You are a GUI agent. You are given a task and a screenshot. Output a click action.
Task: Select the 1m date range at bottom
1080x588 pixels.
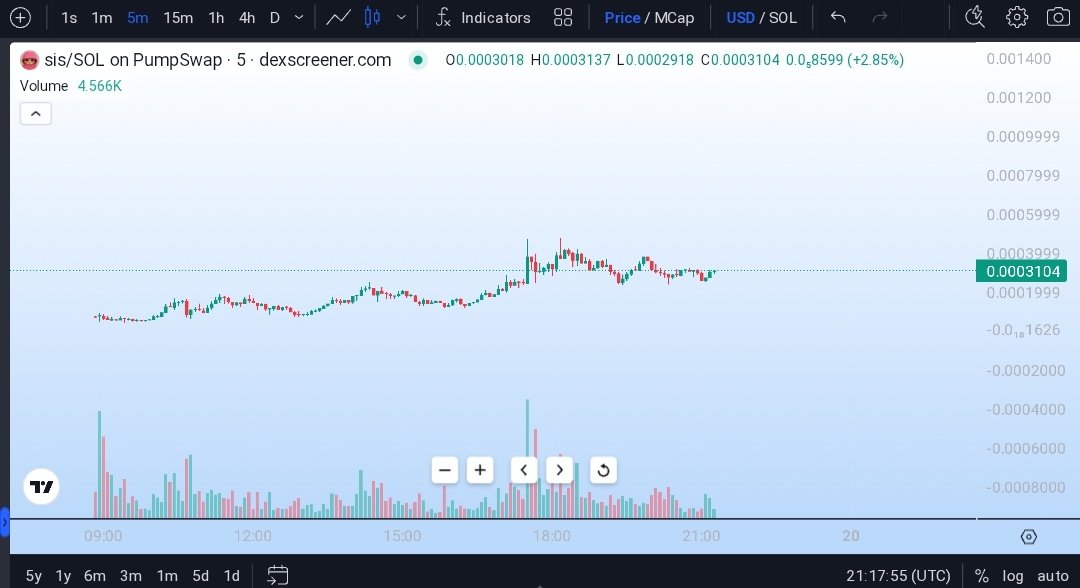point(167,576)
